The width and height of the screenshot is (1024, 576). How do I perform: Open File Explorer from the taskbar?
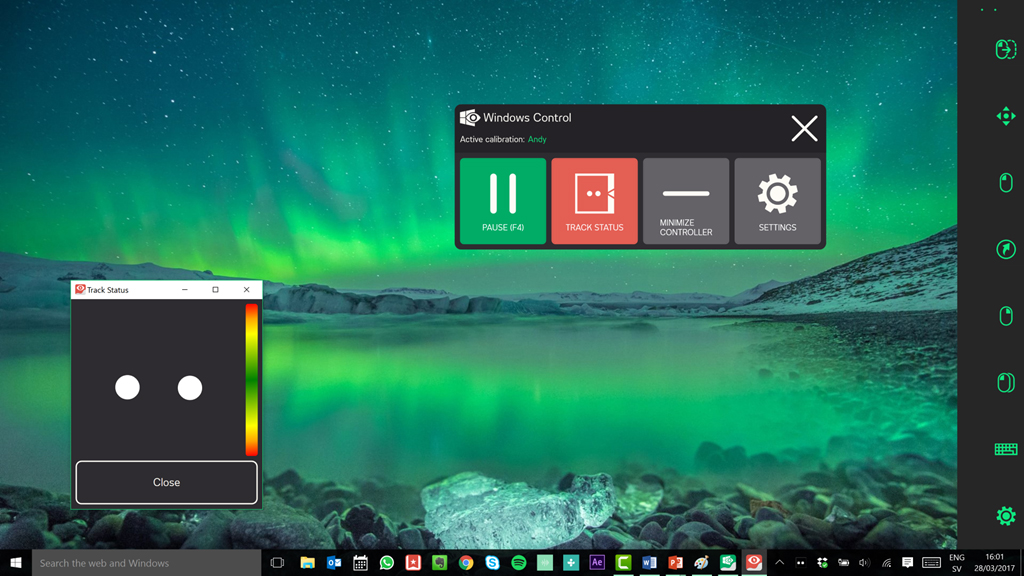(x=307, y=562)
